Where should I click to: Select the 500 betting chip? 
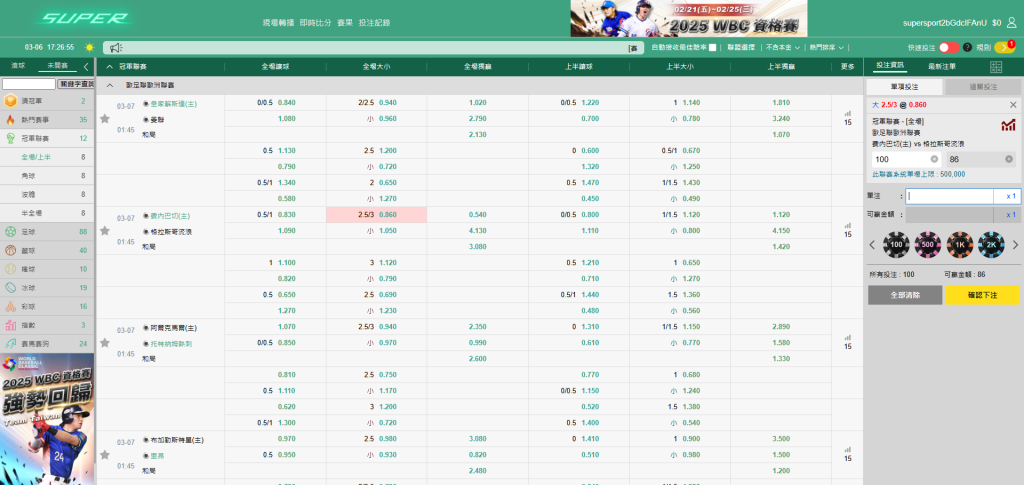927,245
